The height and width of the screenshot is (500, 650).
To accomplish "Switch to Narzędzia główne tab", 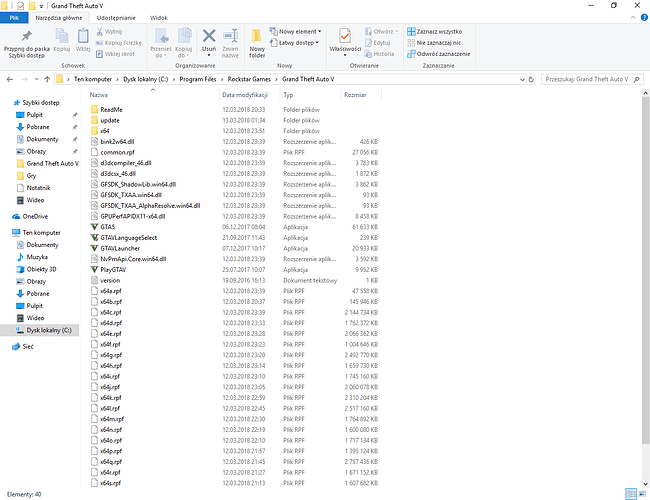I will pyautogui.click(x=59, y=18).
